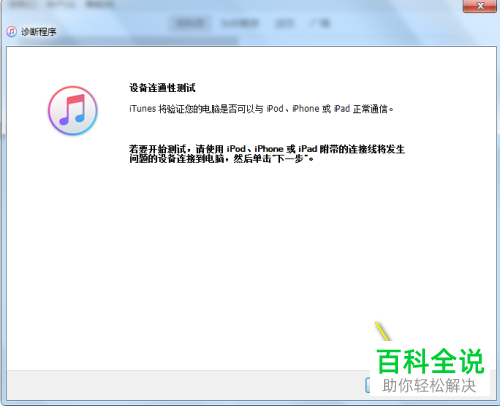Close the 诊断程序 dialog window
The image size is (500, 406).
tap(480, 6)
